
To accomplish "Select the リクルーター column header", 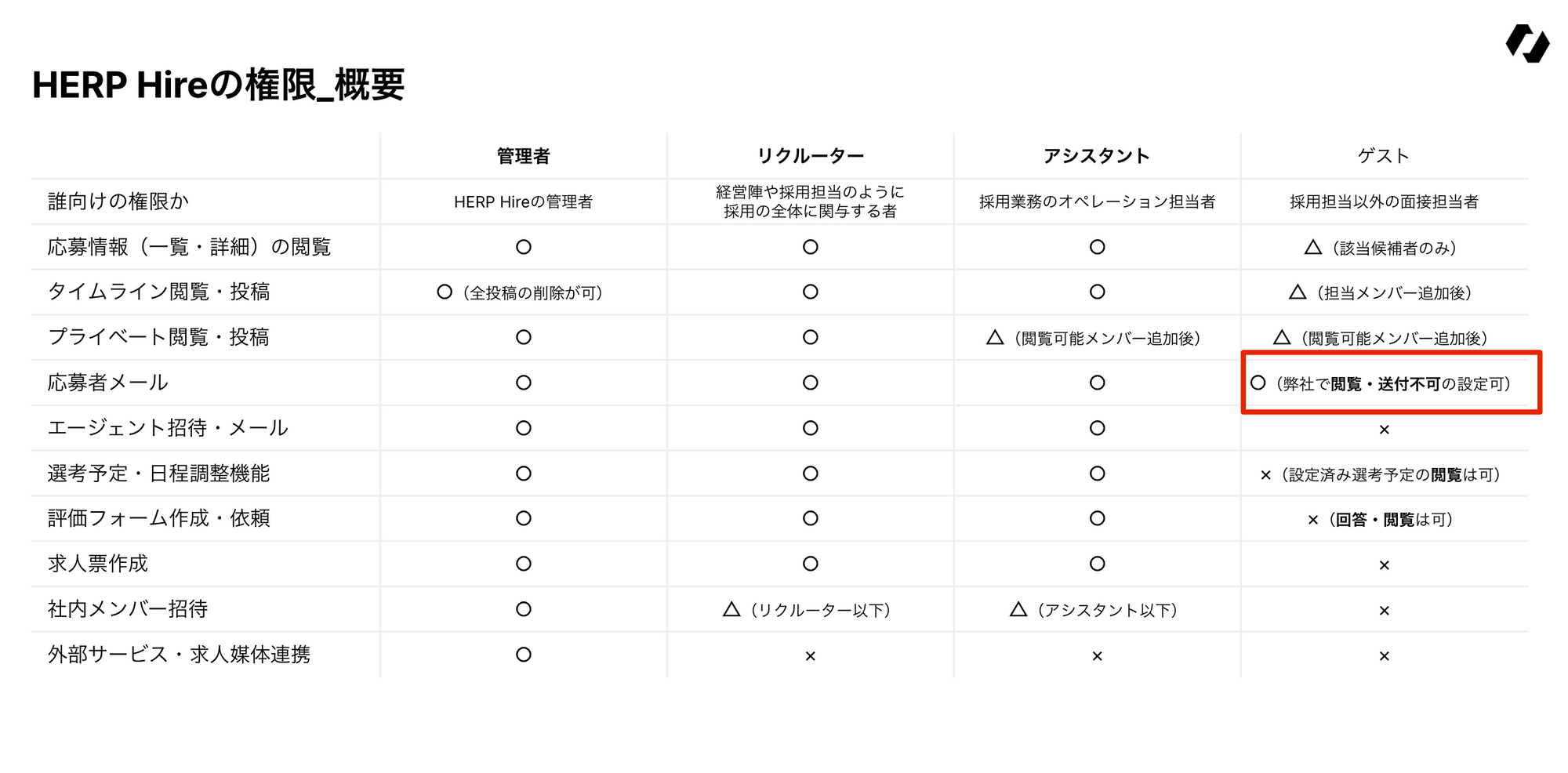I will pos(810,156).
